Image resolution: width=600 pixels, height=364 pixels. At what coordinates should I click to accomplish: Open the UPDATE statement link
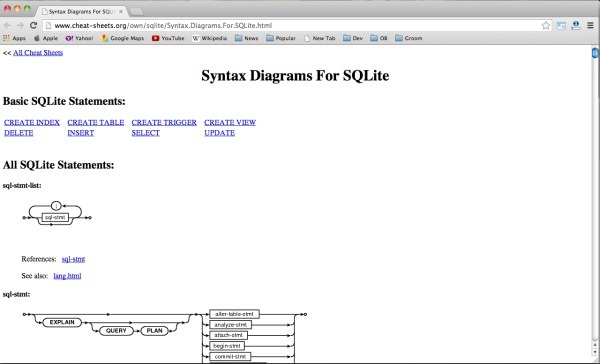(219, 133)
